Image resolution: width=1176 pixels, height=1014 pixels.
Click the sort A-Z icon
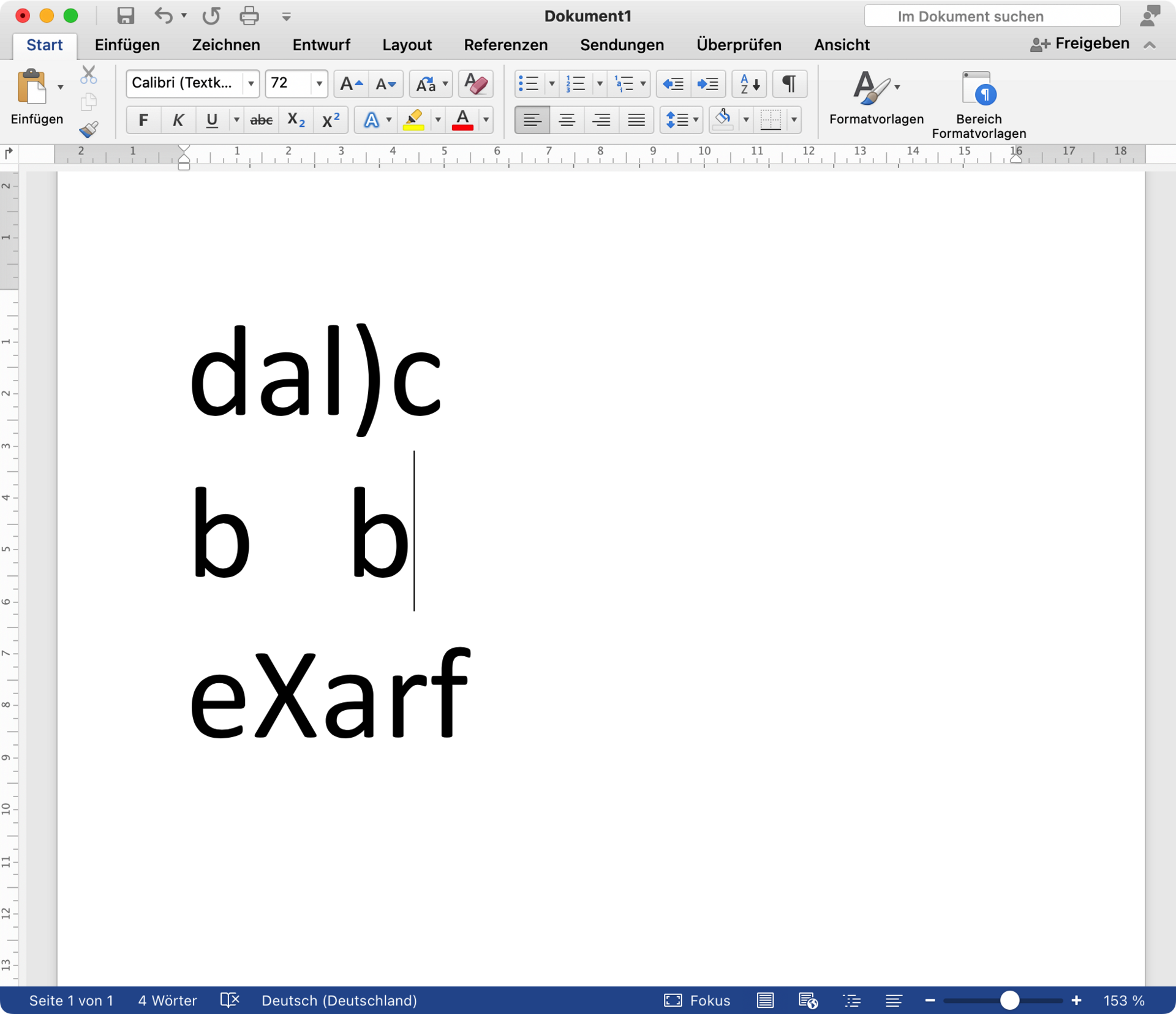749,83
